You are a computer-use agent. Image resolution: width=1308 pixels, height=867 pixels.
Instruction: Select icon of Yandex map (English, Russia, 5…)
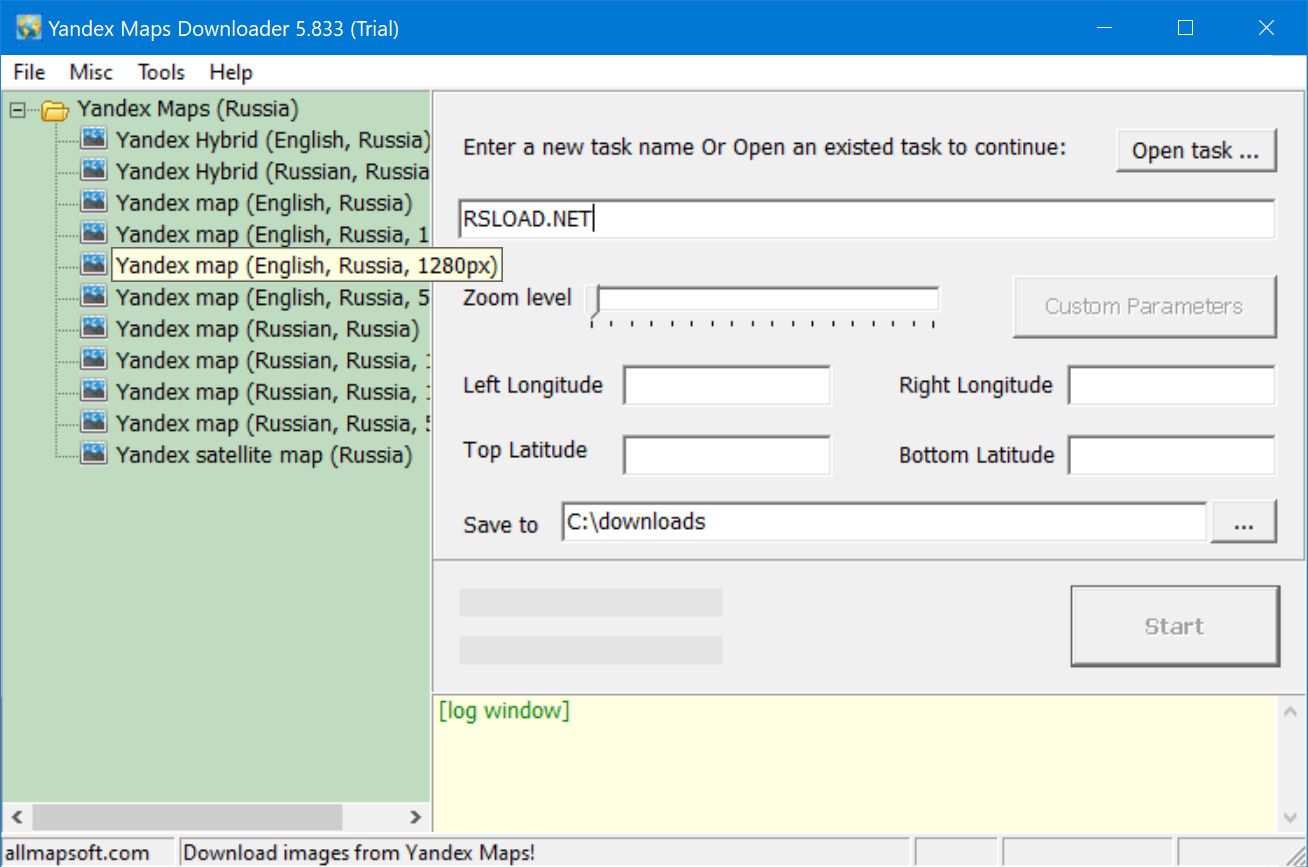coord(94,297)
